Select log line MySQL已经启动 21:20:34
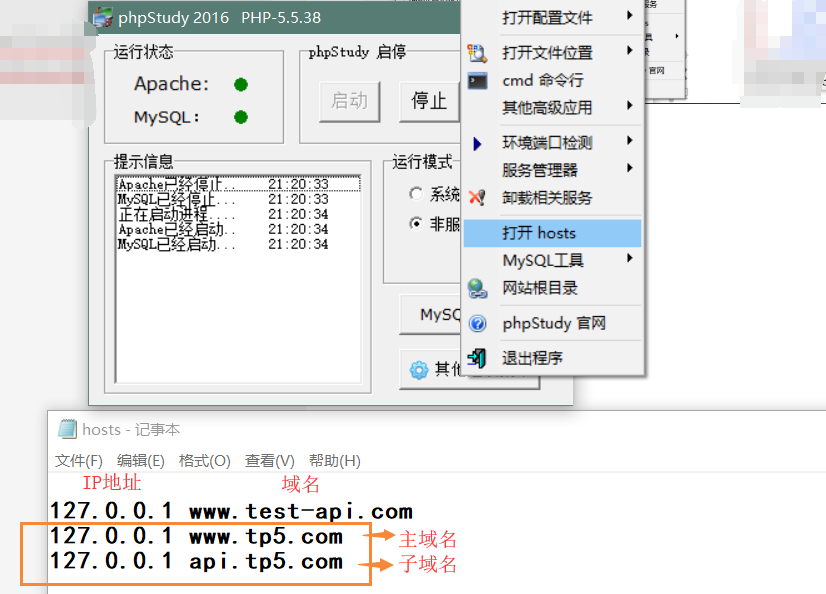826x594 pixels. [238, 245]
